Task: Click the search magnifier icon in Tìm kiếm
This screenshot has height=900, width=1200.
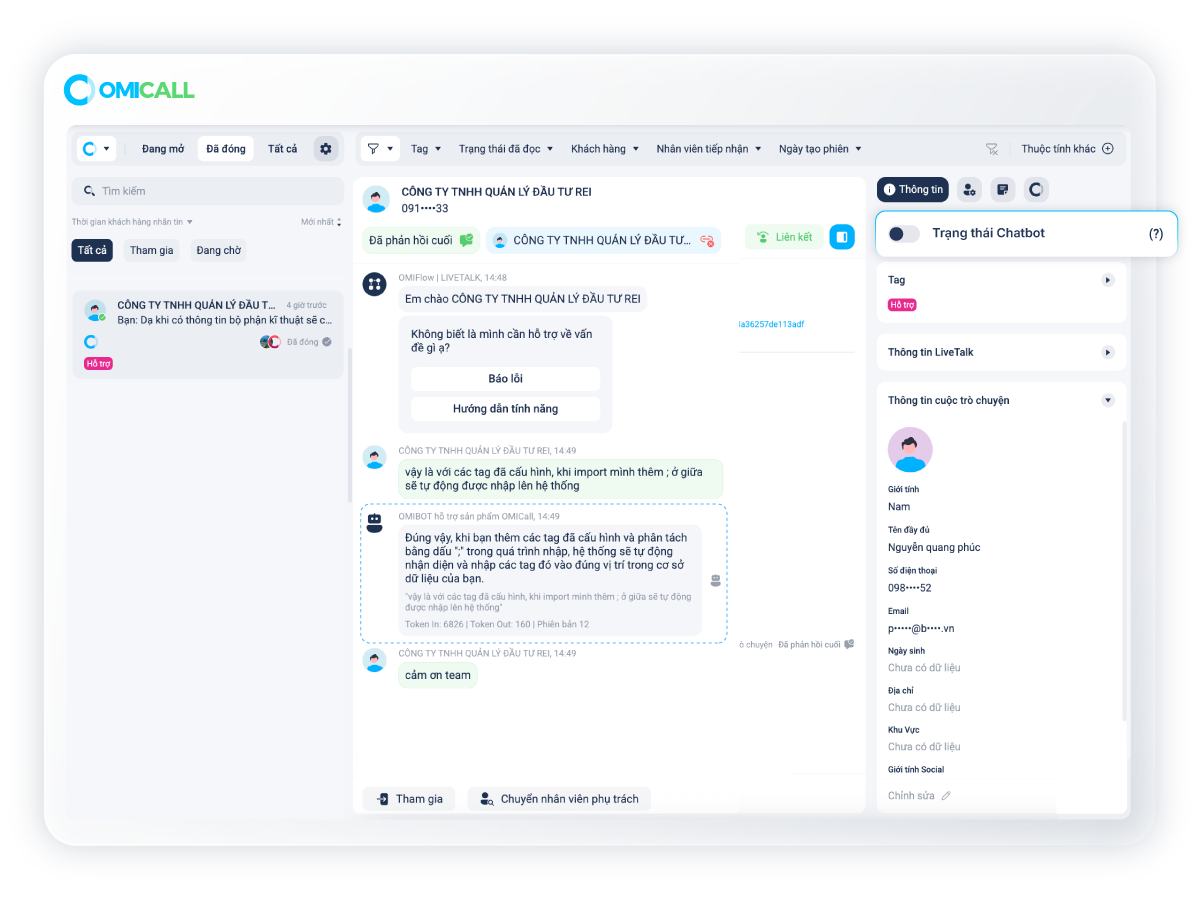Action: click(x=90, y=191)
